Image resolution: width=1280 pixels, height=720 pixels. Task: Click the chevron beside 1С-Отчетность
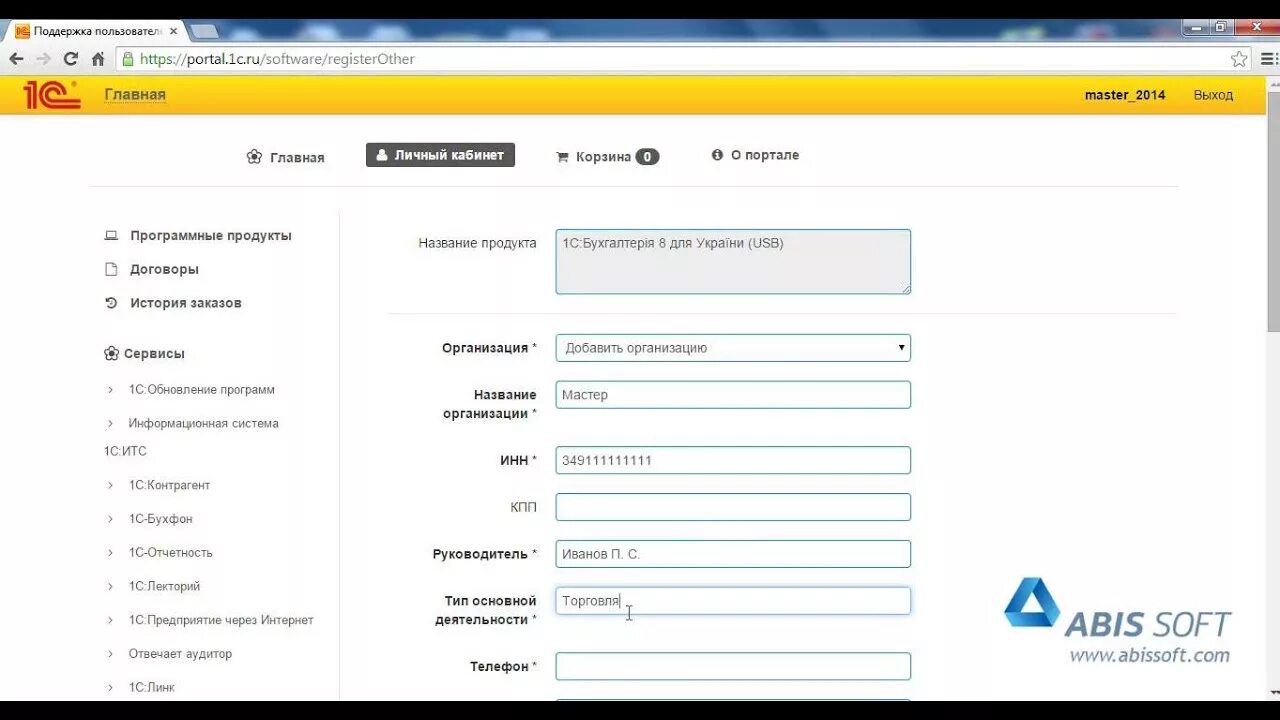110,552
